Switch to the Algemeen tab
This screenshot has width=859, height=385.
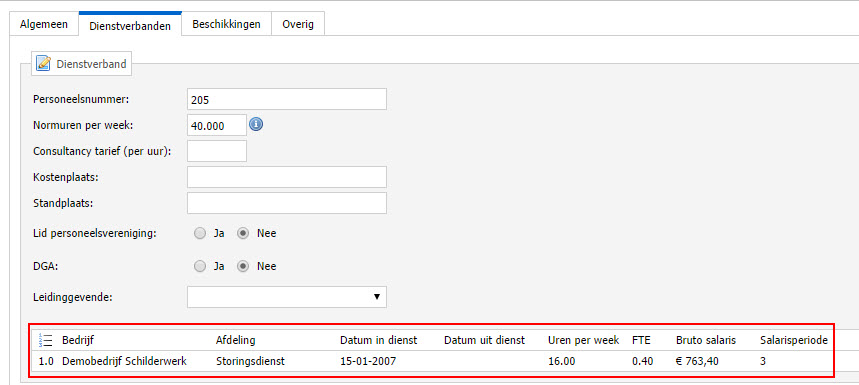[44, 24]
